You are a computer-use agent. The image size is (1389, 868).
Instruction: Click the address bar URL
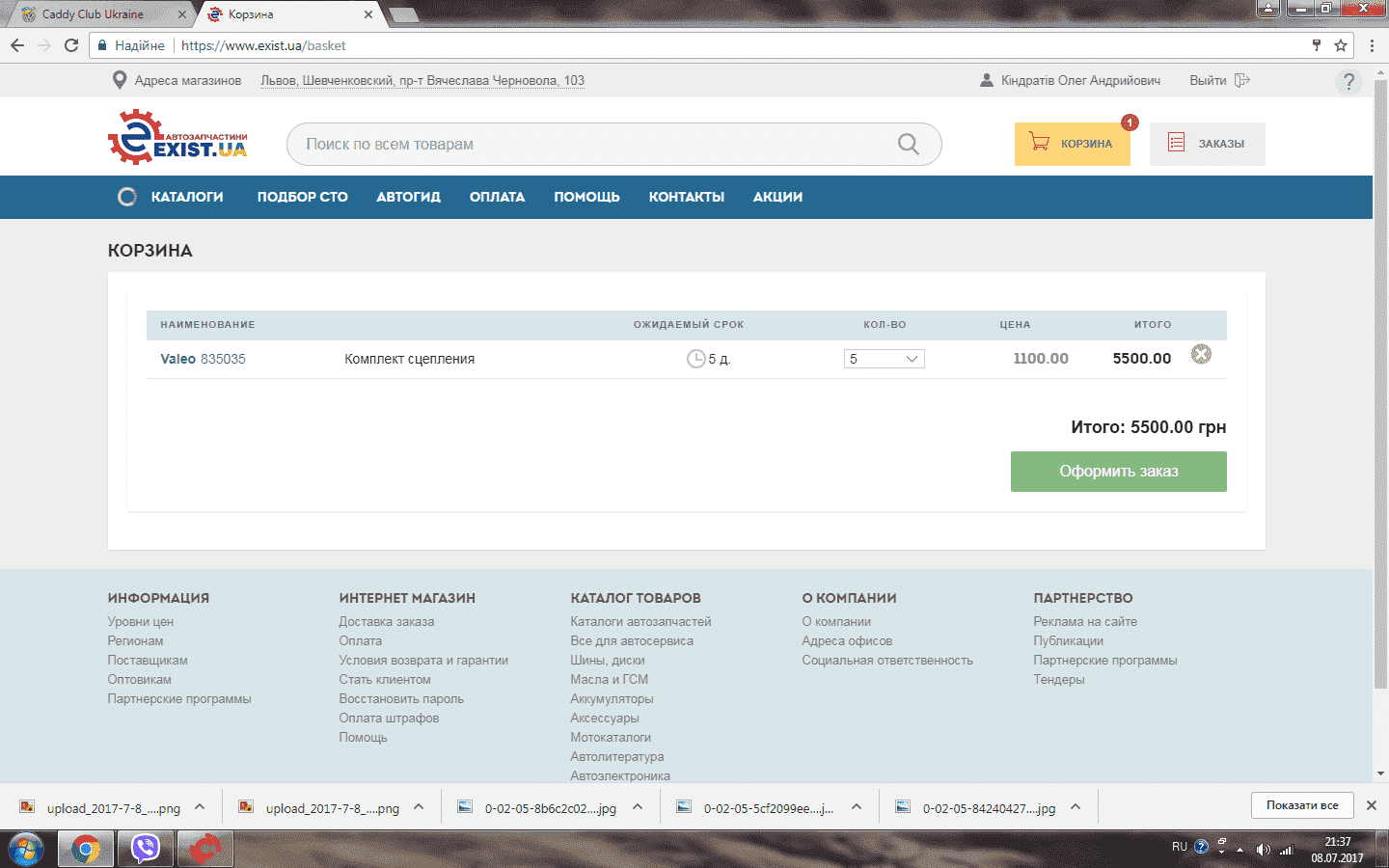[x=263, y=45]
